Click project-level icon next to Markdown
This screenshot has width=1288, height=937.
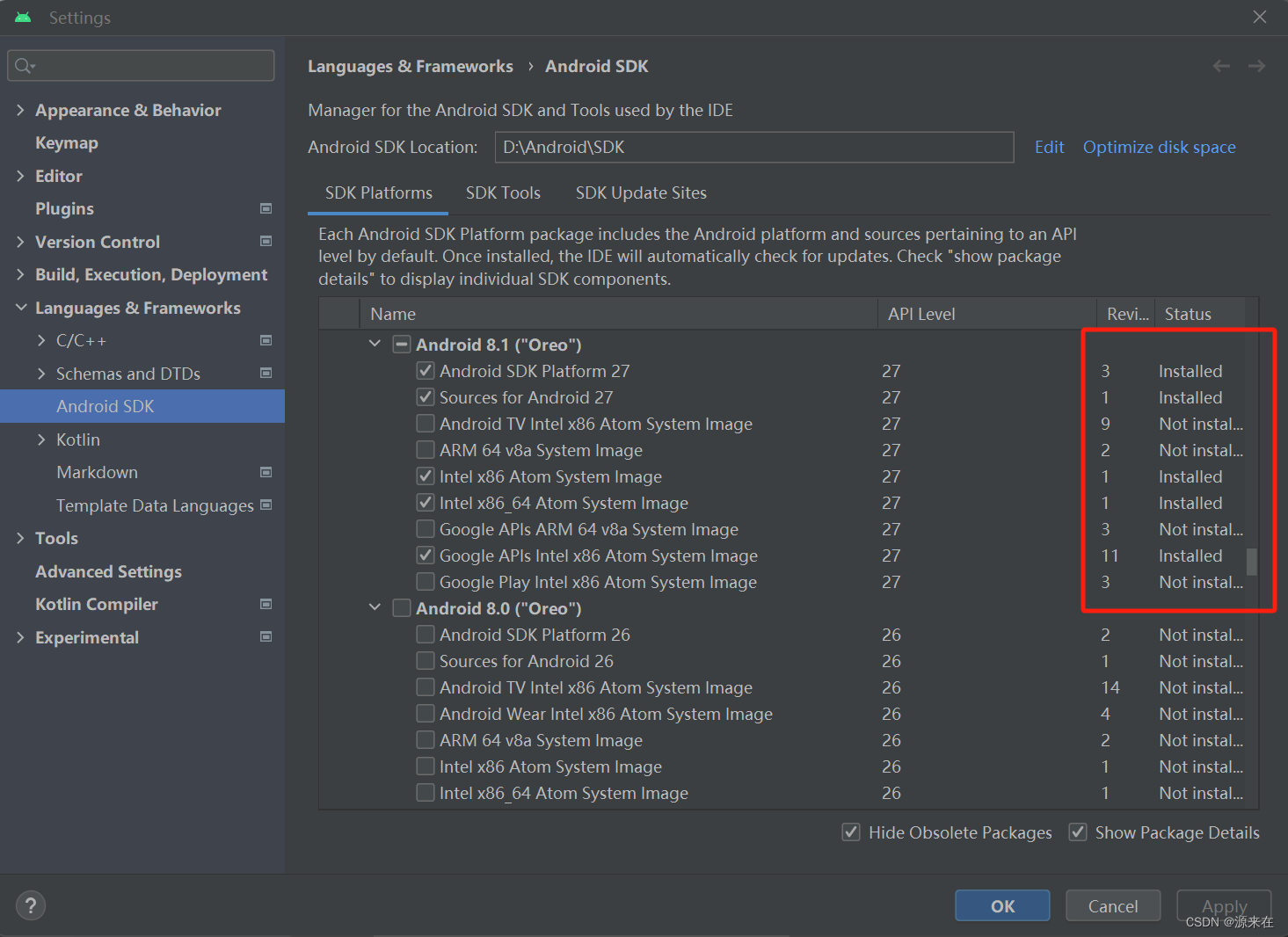266,472
